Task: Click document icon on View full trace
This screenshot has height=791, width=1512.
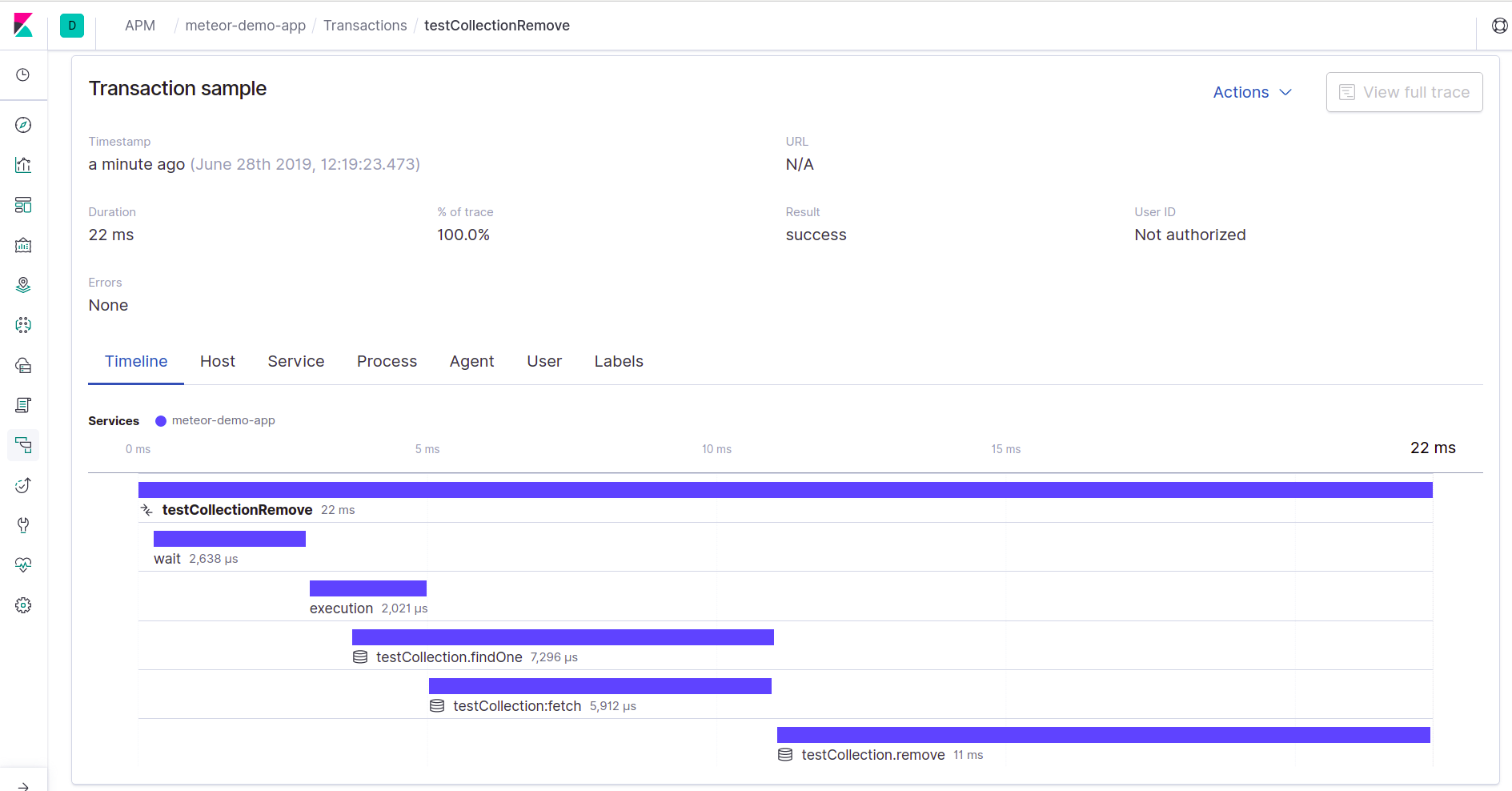Action: point(1347,92)
